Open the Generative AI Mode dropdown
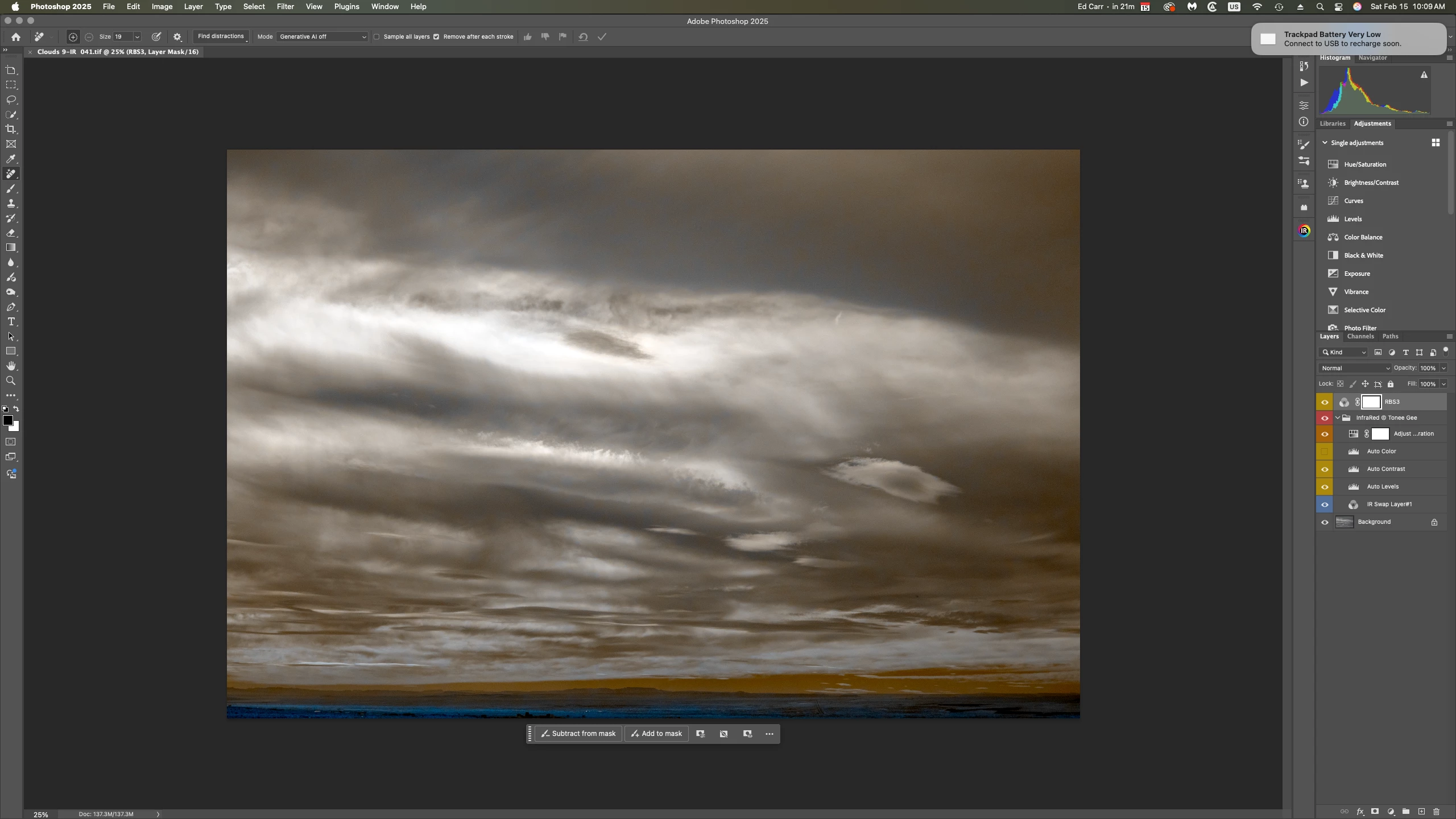 [x=322, y=37]
